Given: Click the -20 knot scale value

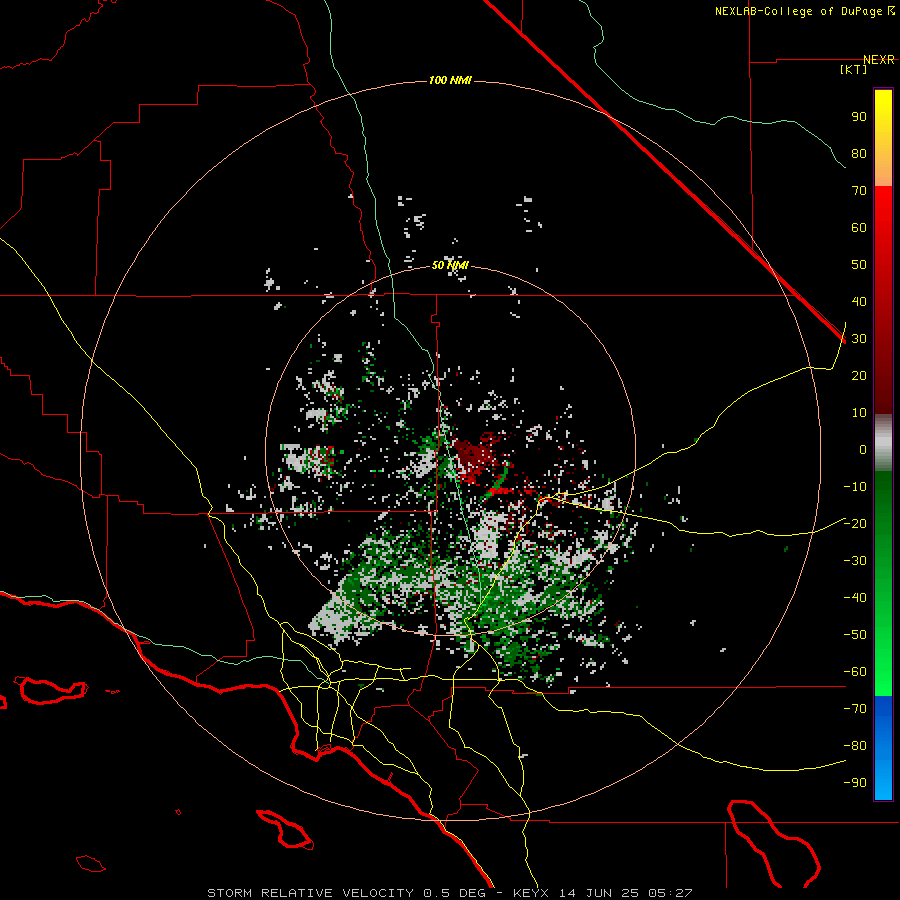Looking at the screenshot, I should click(855, 523).
